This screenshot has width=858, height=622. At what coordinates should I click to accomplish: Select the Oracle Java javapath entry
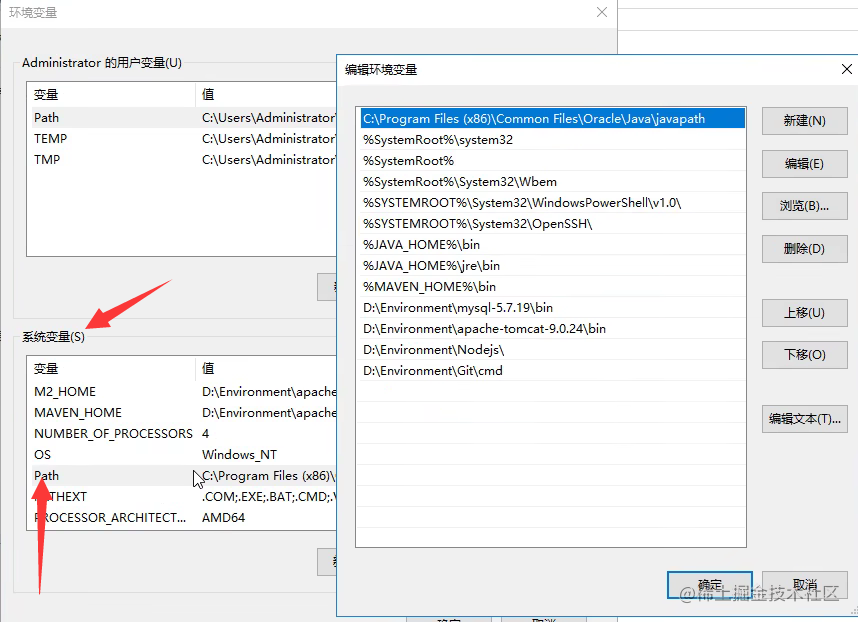click(x=550, y=117)
